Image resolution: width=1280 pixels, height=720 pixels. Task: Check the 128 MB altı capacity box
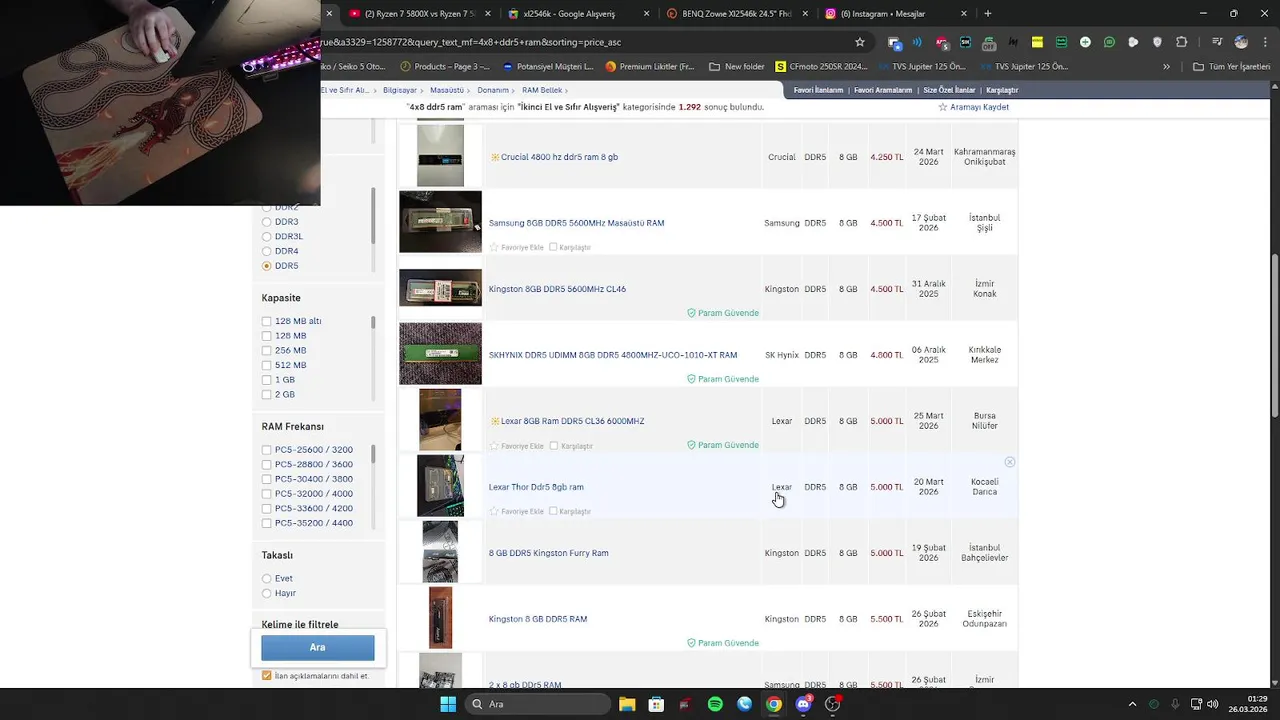point(266,321)
